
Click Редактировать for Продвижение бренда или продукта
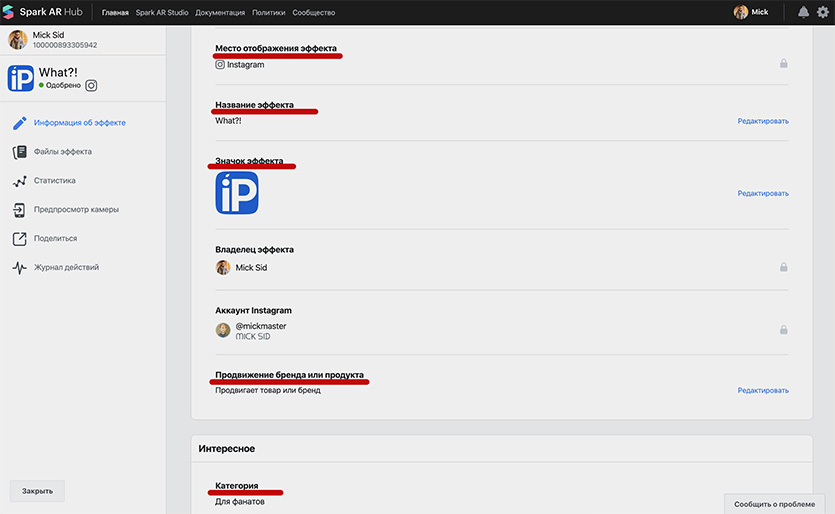(x=763, y=390)
